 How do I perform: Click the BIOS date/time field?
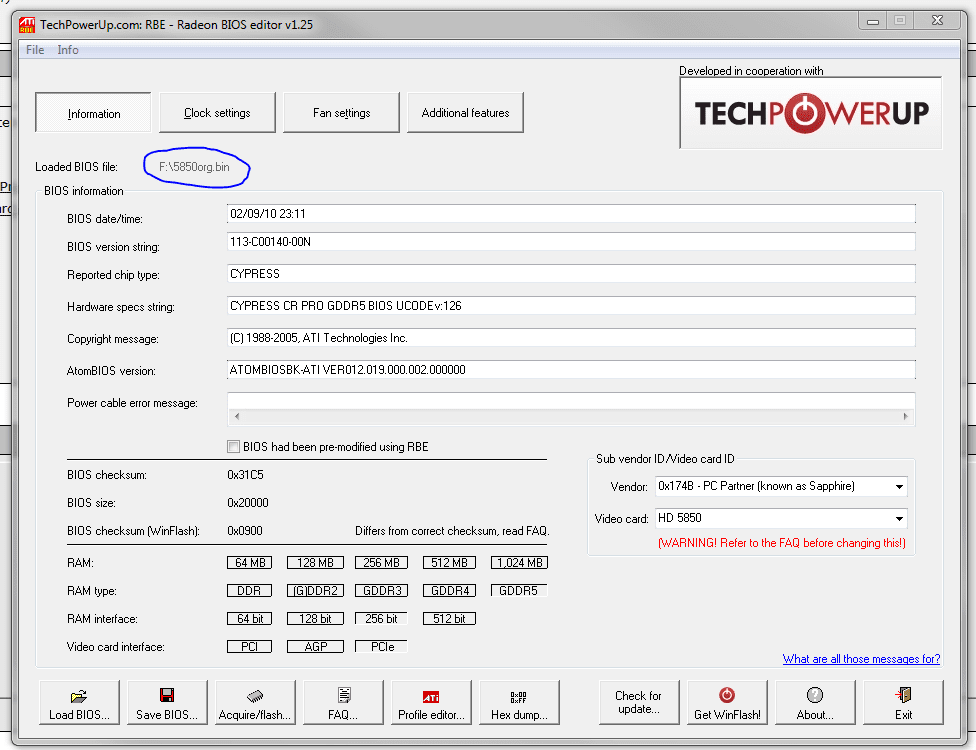pos(571,213)
